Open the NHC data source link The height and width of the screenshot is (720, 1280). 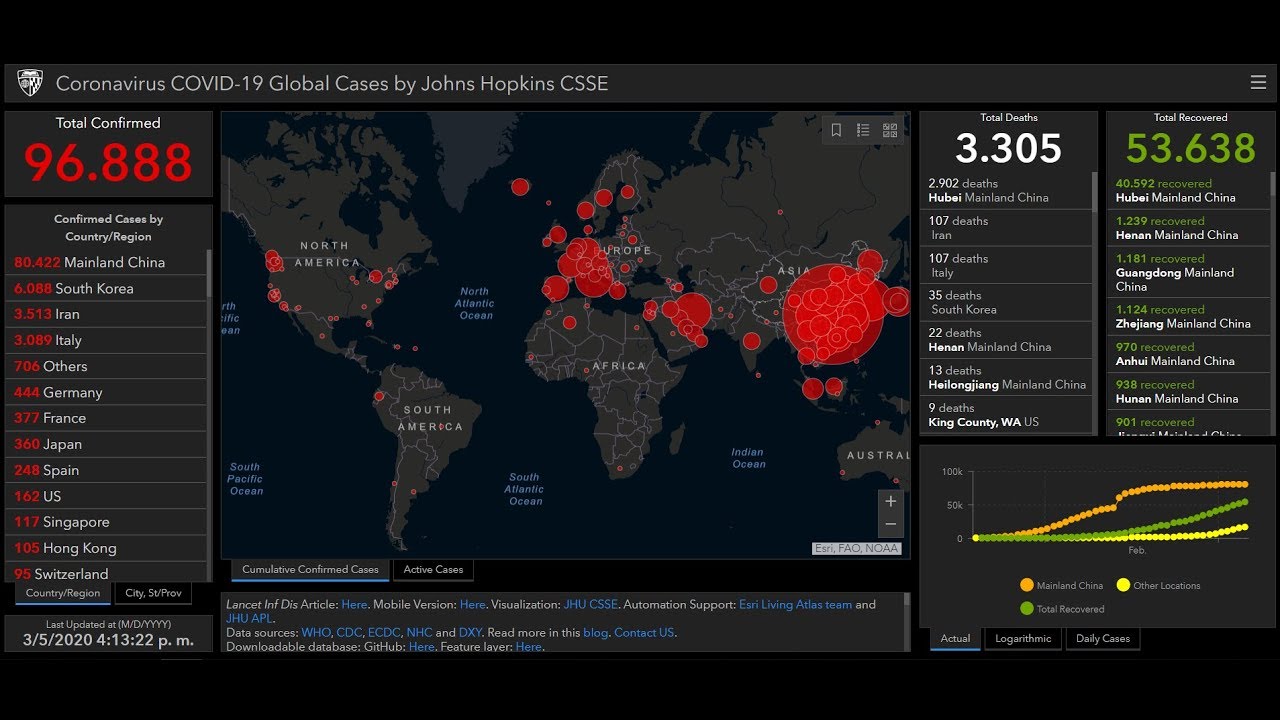pos(419,633)
